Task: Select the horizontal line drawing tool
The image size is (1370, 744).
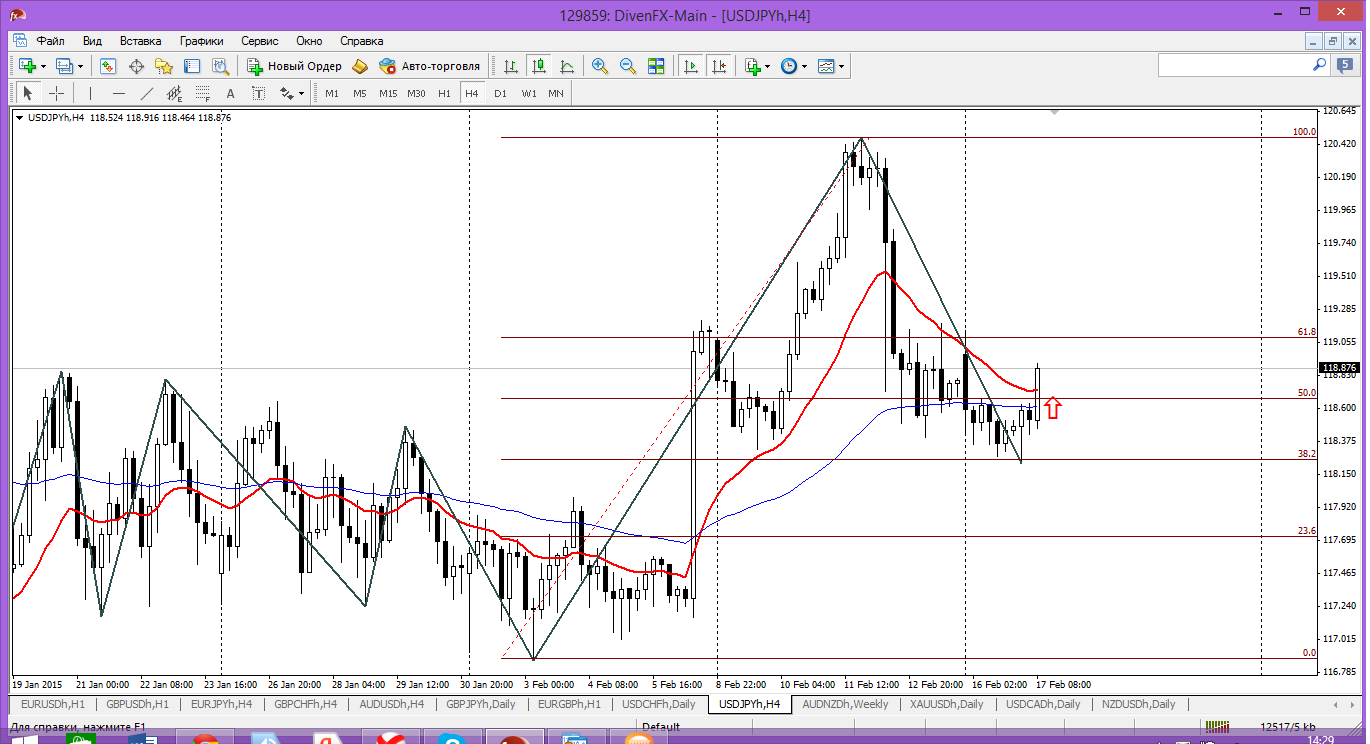Action: 119,93
